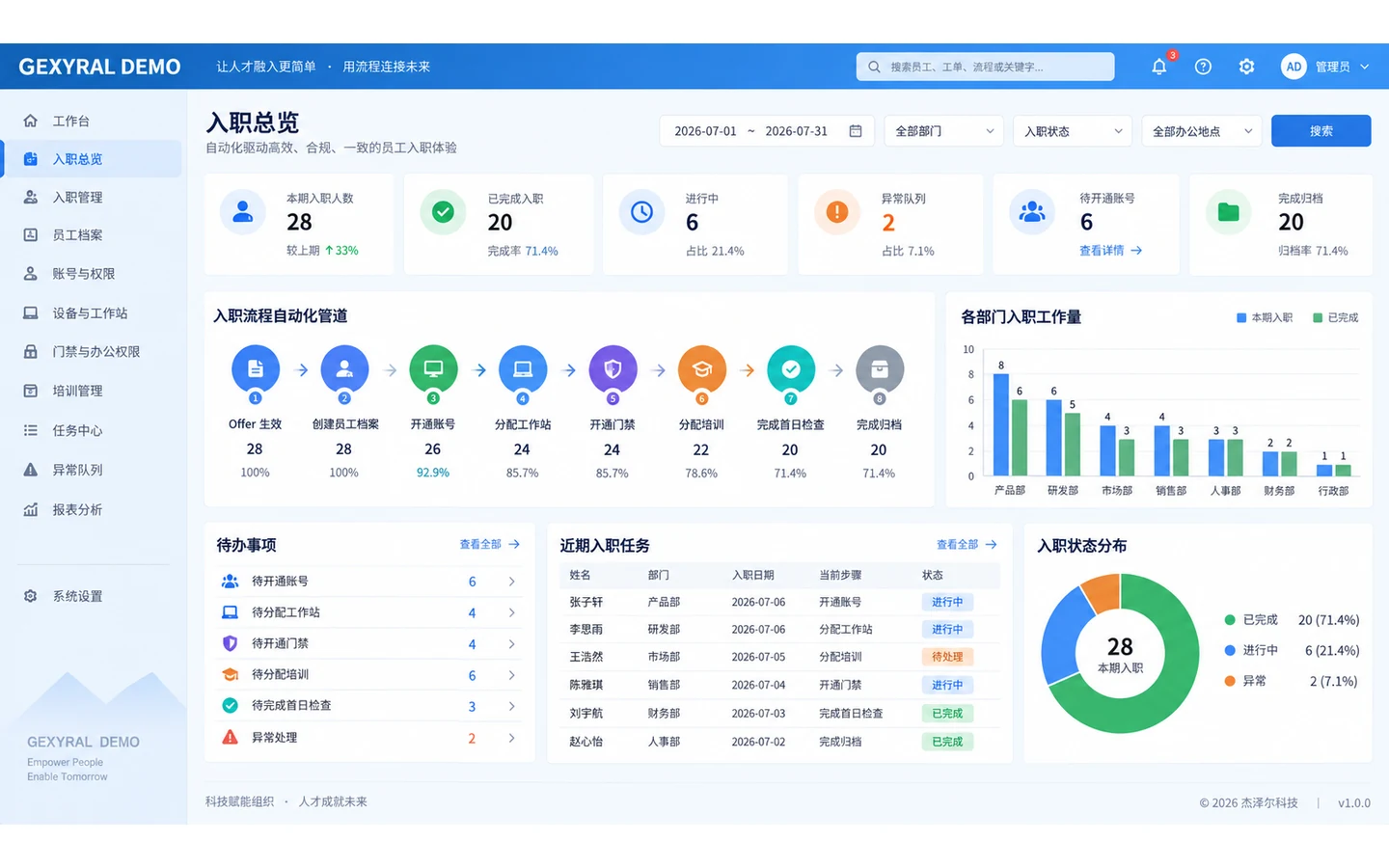Toggle 本期入职 legend in department chart
This screenshot has height=868, width=1389.
1265,317
